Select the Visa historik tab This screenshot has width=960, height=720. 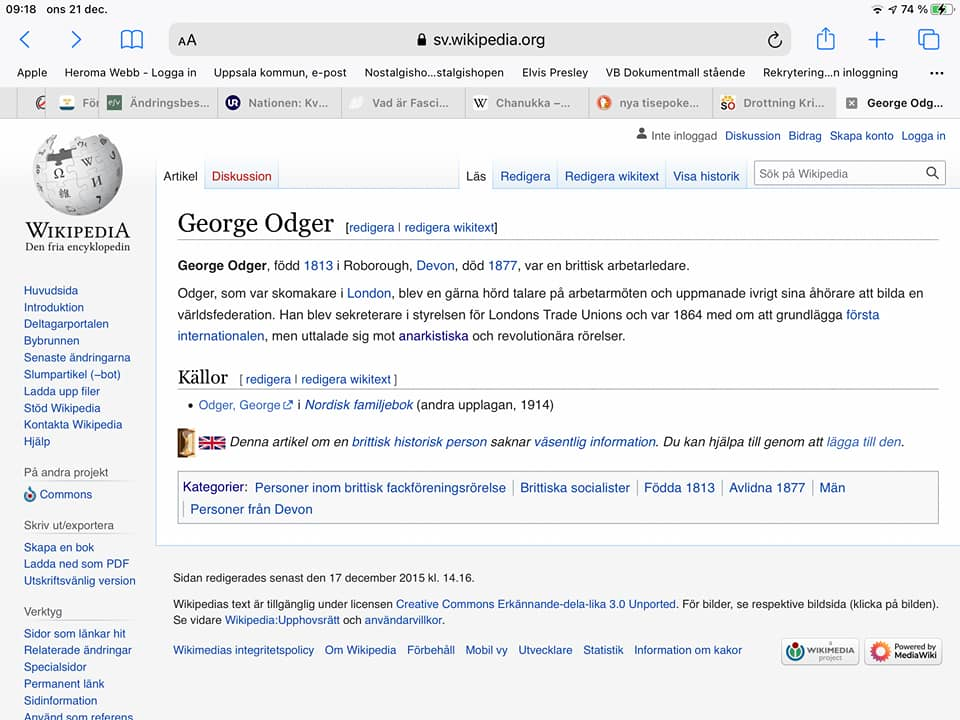706,176
